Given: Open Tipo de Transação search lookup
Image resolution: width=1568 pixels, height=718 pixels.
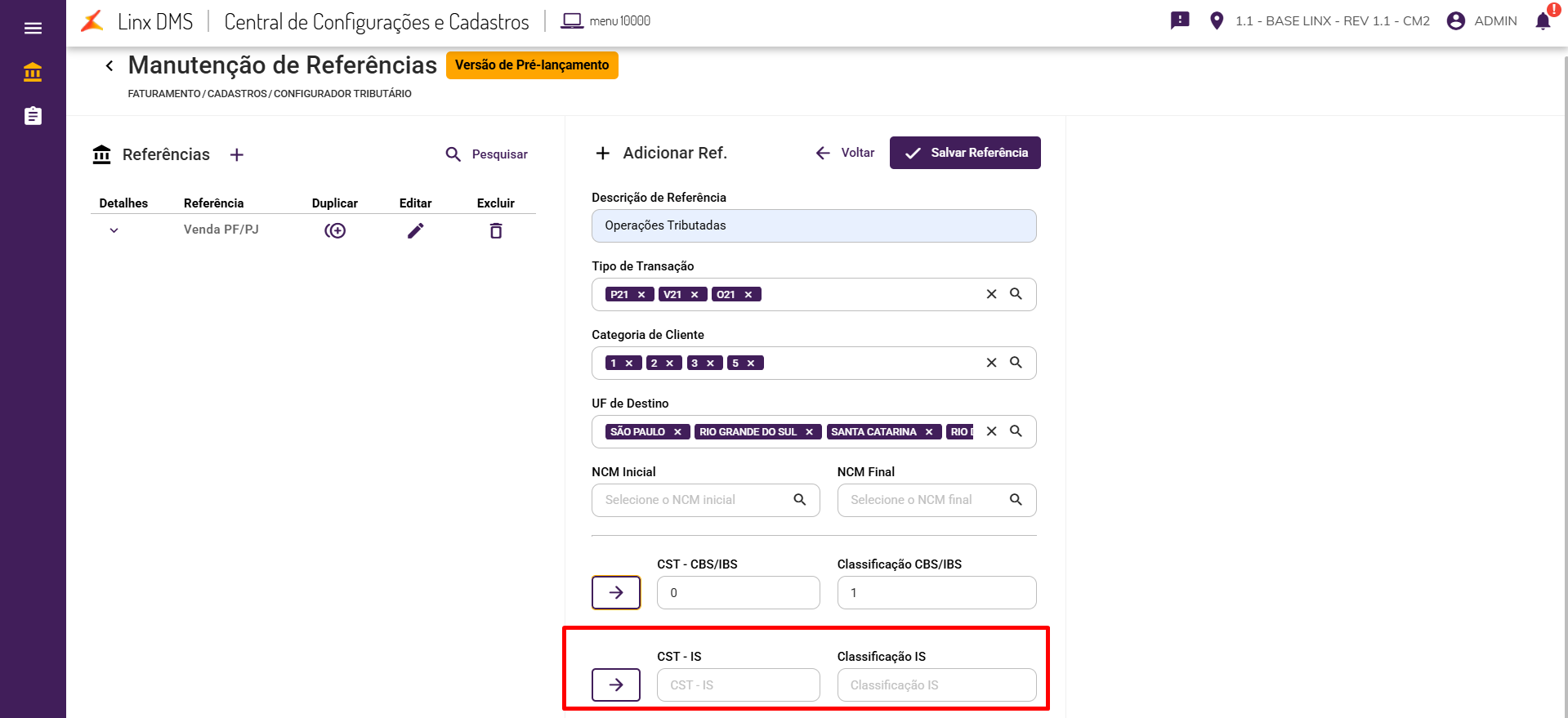Looking at the screenshot, I should pyautogui.click(x=1016, y=294).
